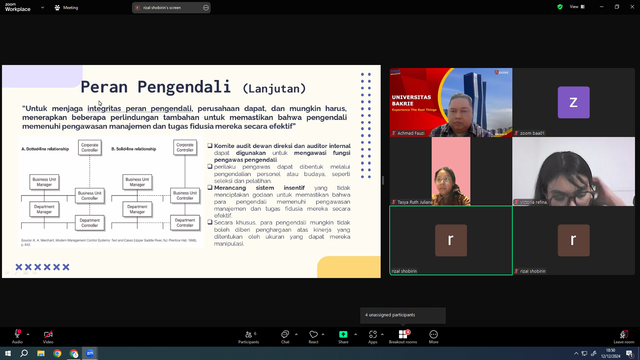Click the green encryption shield icon
Image resolution: width=640 pixels, height=360 pixels.
pyautogui.click(x=560, y=7)
